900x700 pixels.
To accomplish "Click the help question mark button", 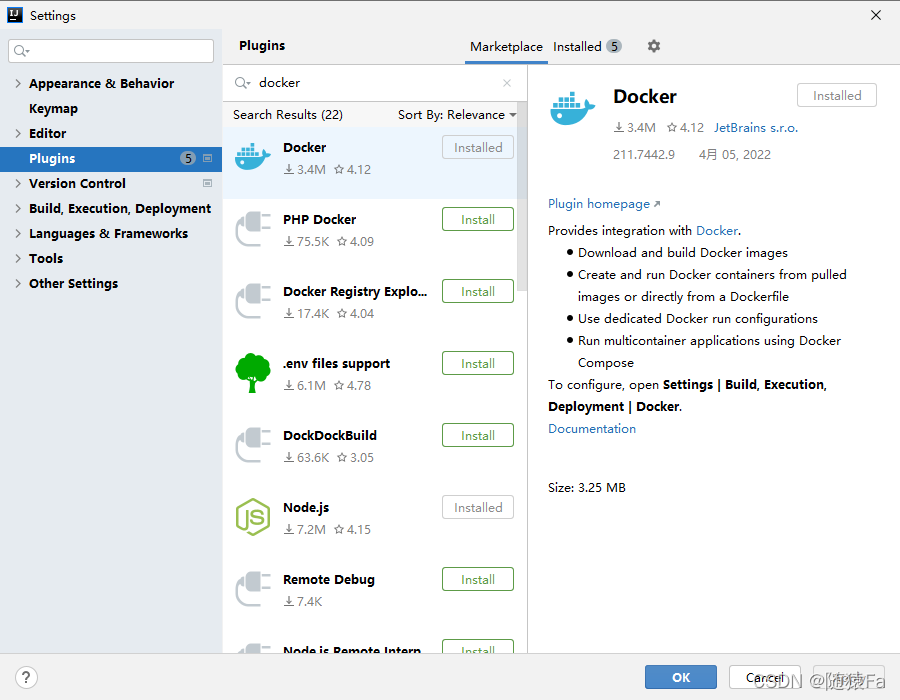I will pyautogui.click(x=26, y=678).
